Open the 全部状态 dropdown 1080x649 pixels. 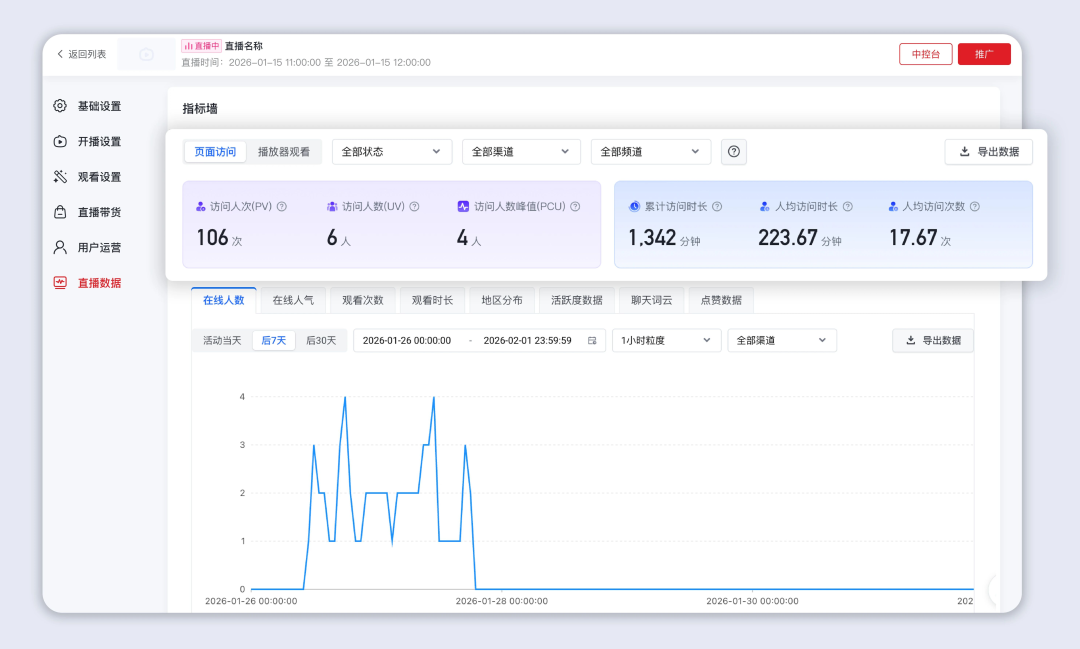click(x=391, y=152)
